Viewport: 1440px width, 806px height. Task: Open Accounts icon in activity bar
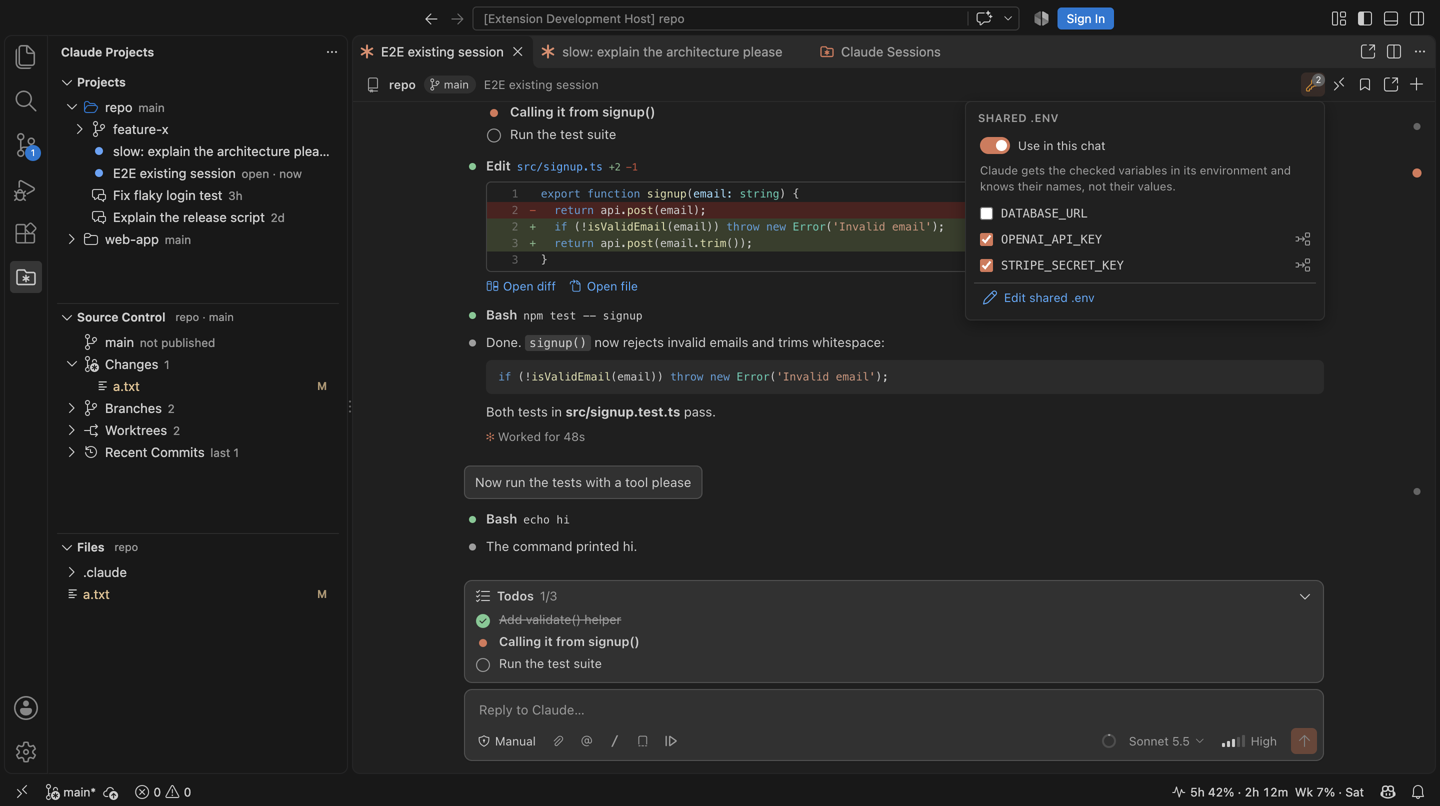[x=26, y=708]
